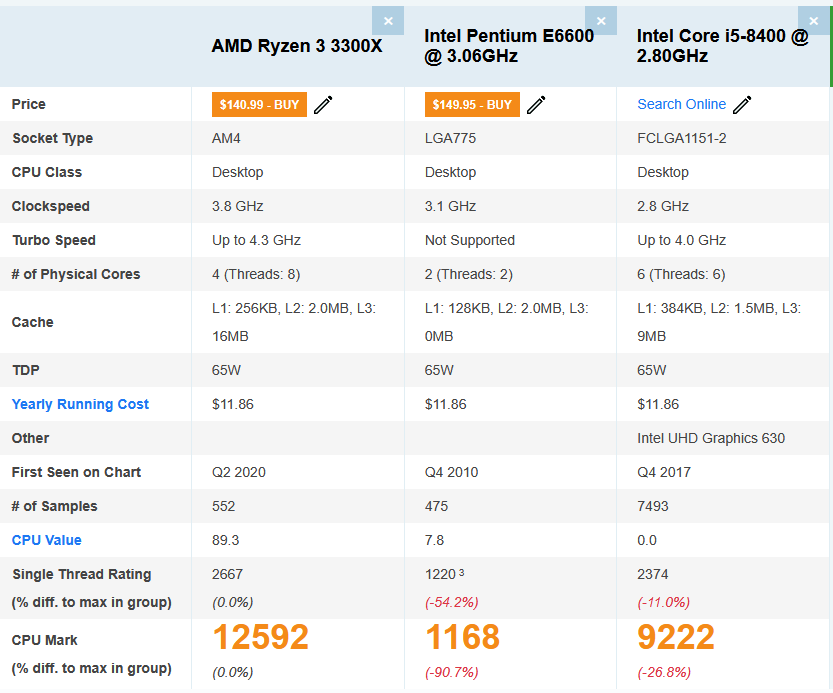The height and width of the screenshot is (693, 833).
Task: Click the # of Samples row label
Action: point(55,506)
